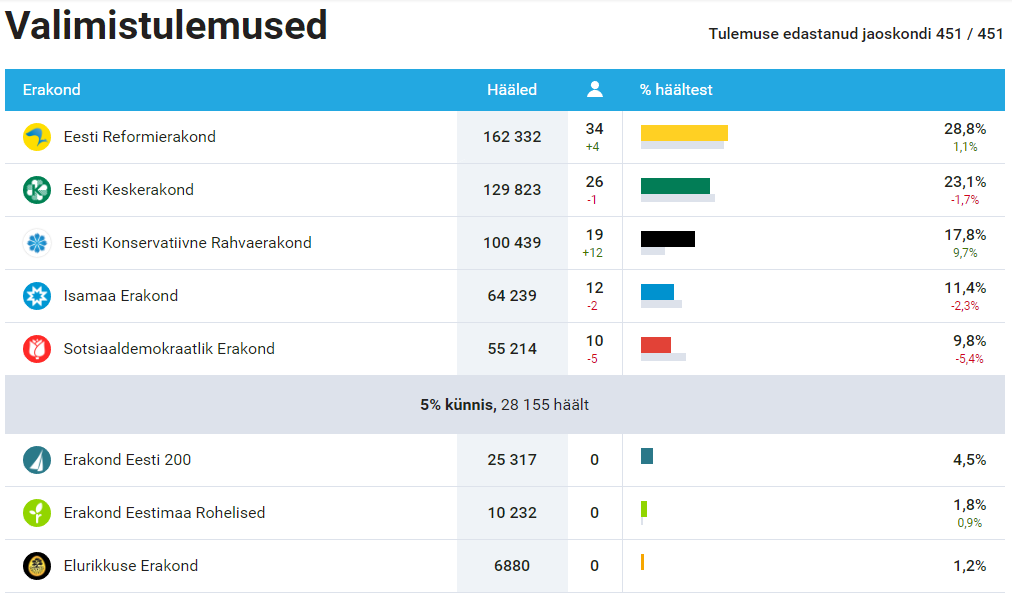Viewport: 1012px width, 604px height.
Task: Click the orange Elurikkuse vote bar
Action: point(643,562)
